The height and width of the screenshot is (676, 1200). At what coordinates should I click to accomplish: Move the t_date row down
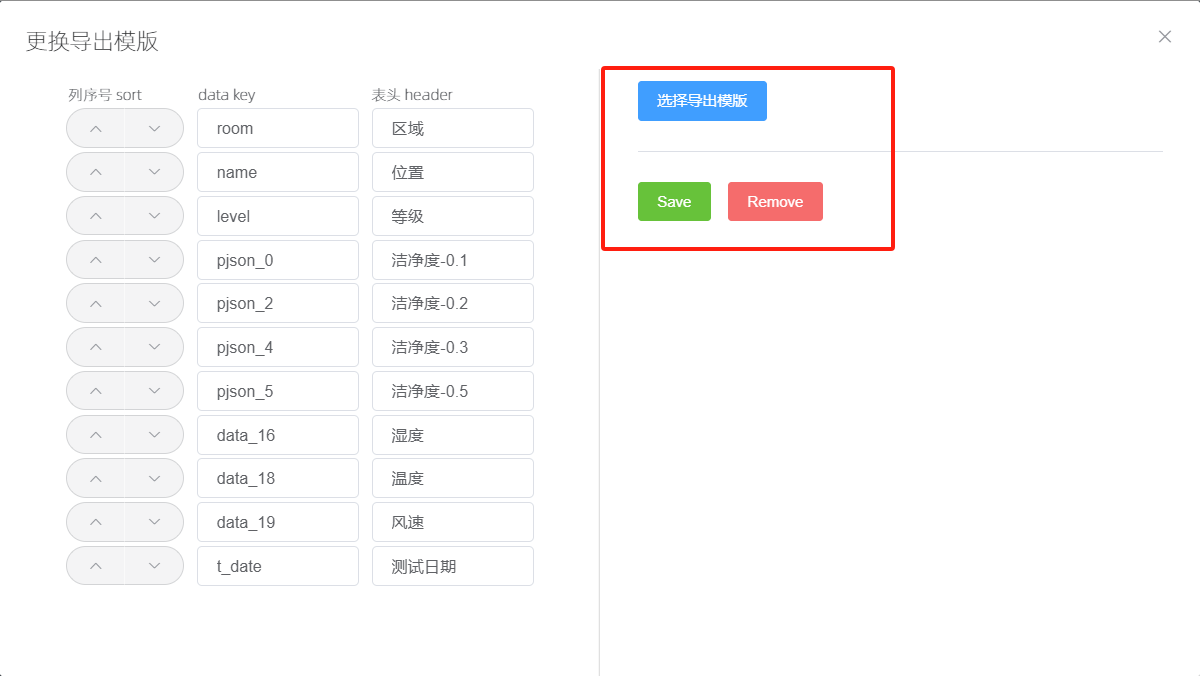tap(154, 566)
